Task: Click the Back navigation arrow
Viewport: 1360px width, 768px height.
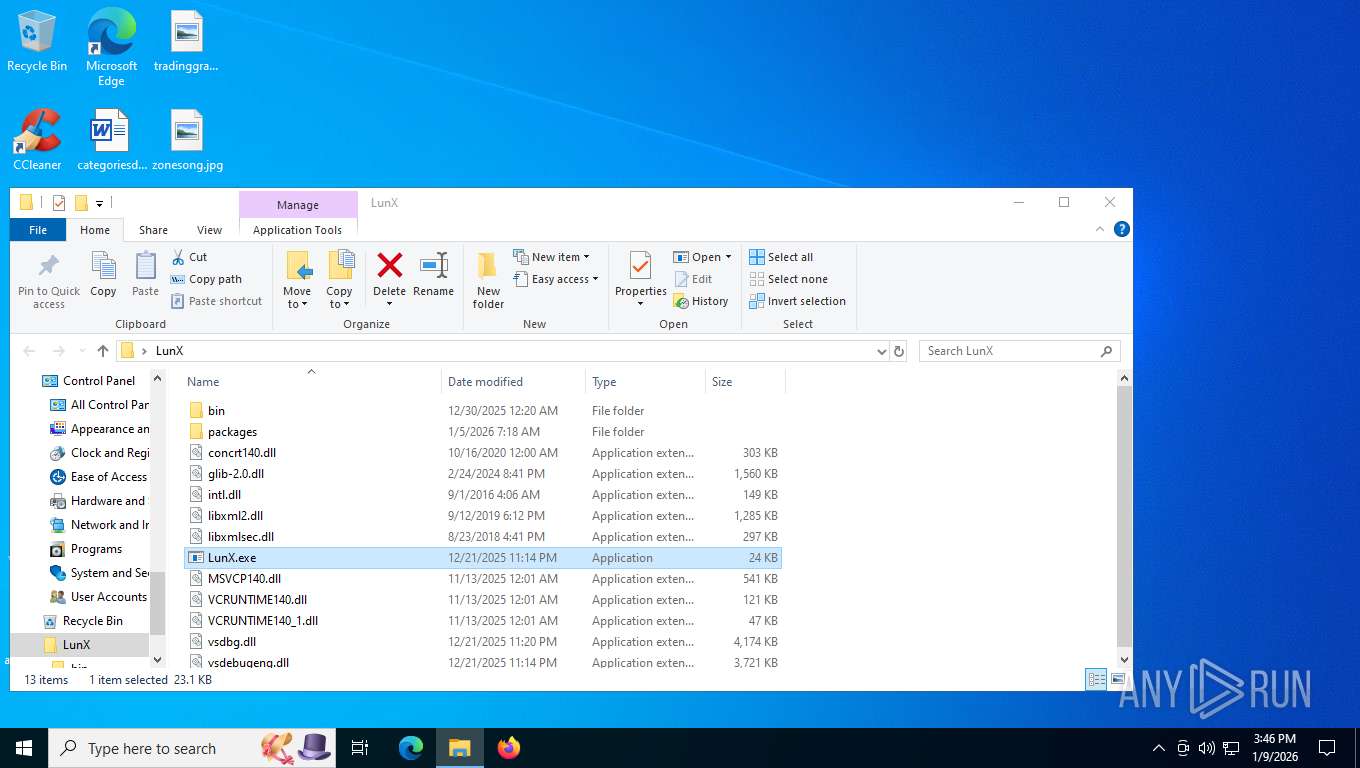Action: coord(29,351)
